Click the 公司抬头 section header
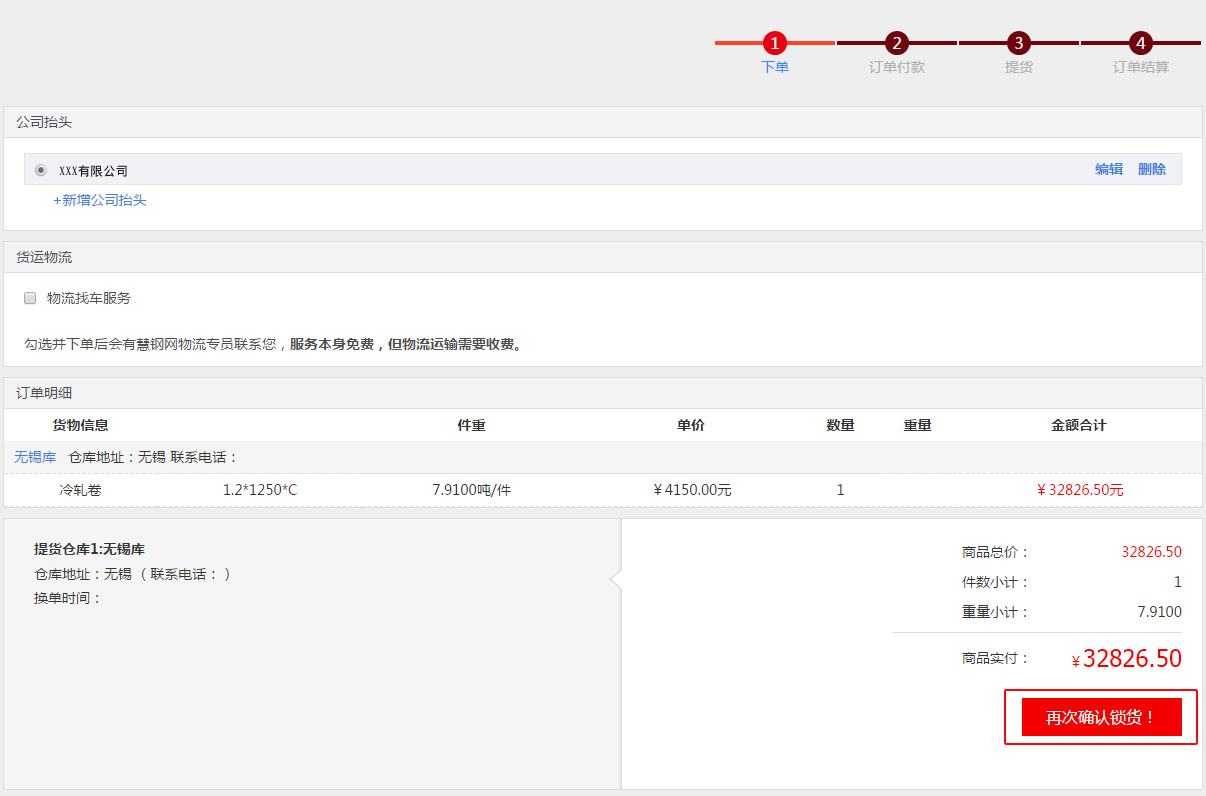Viewport: 1206px width, 796px height. pos(44,122)
